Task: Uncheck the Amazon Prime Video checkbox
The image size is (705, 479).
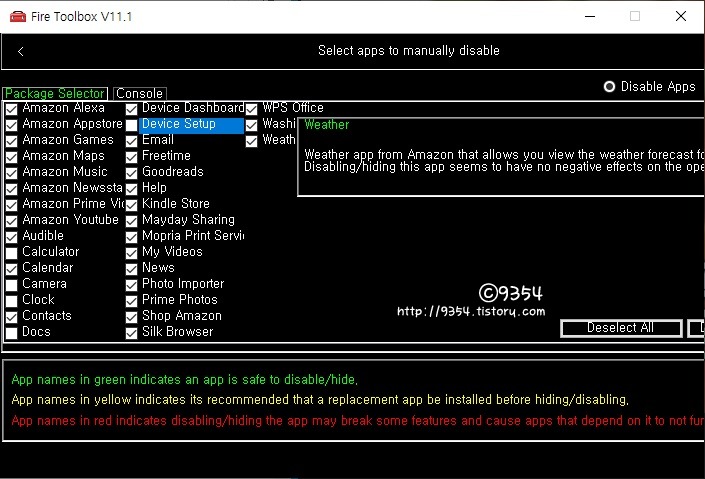Action: 12,205
